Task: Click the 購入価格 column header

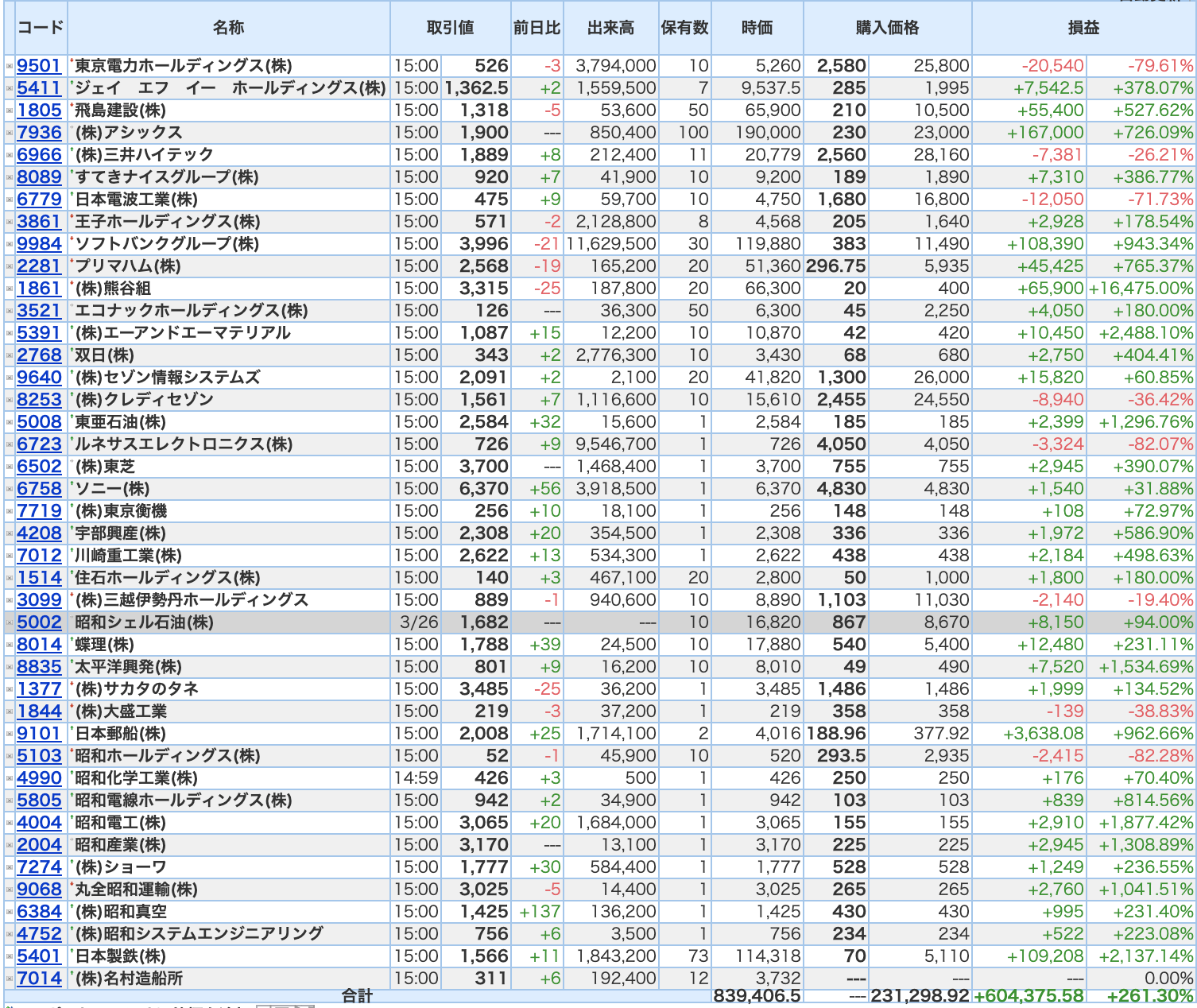Action: click(888, 28)
